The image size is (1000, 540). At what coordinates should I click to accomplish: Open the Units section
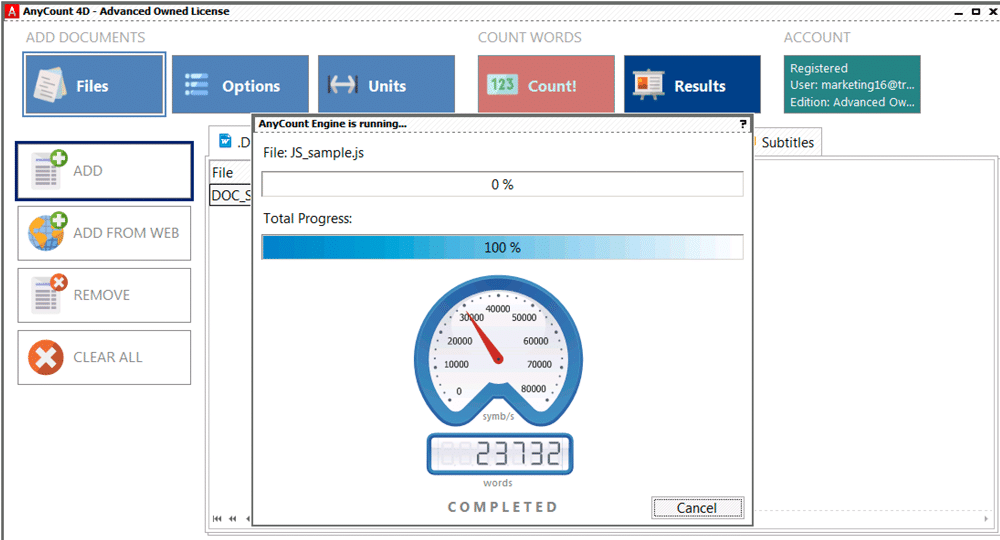pyautogui.click(x=386, y=84)
